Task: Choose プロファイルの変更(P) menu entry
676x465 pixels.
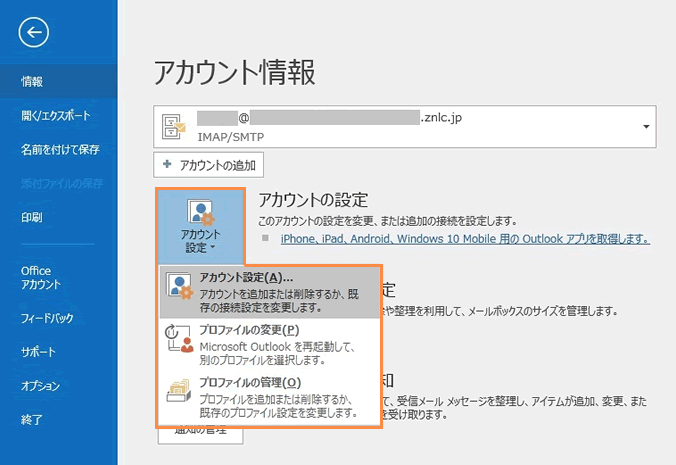Action: 269,345
